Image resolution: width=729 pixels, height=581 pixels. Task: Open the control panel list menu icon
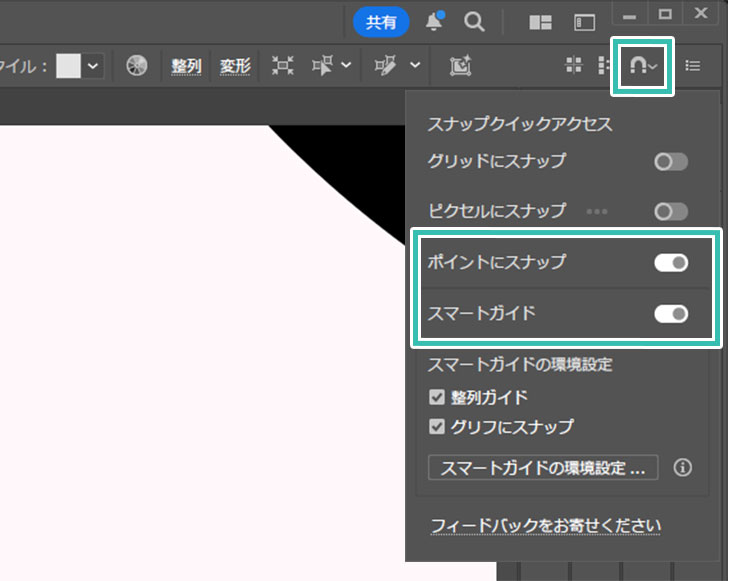(x=693, y=66)
